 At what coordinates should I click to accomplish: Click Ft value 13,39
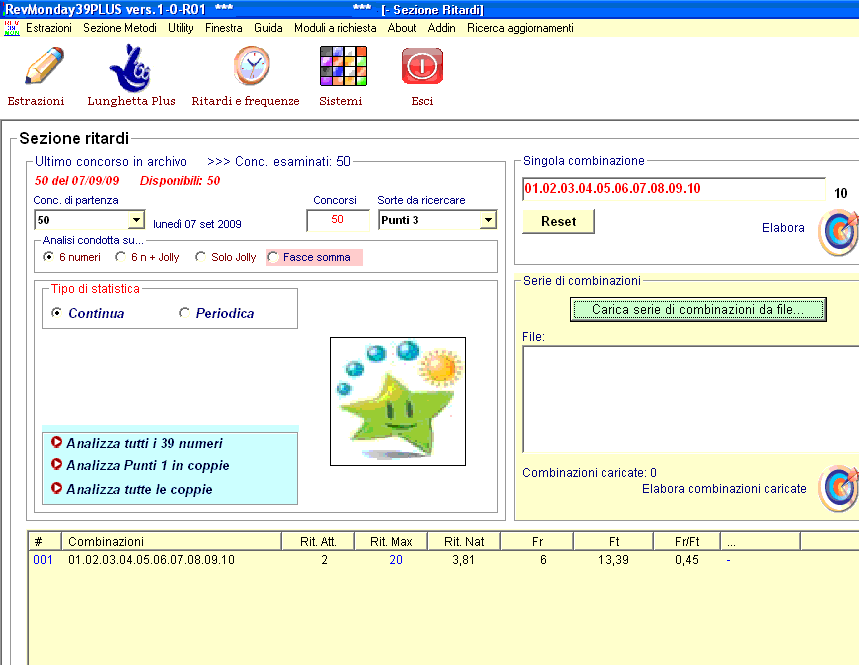(613, 560)
